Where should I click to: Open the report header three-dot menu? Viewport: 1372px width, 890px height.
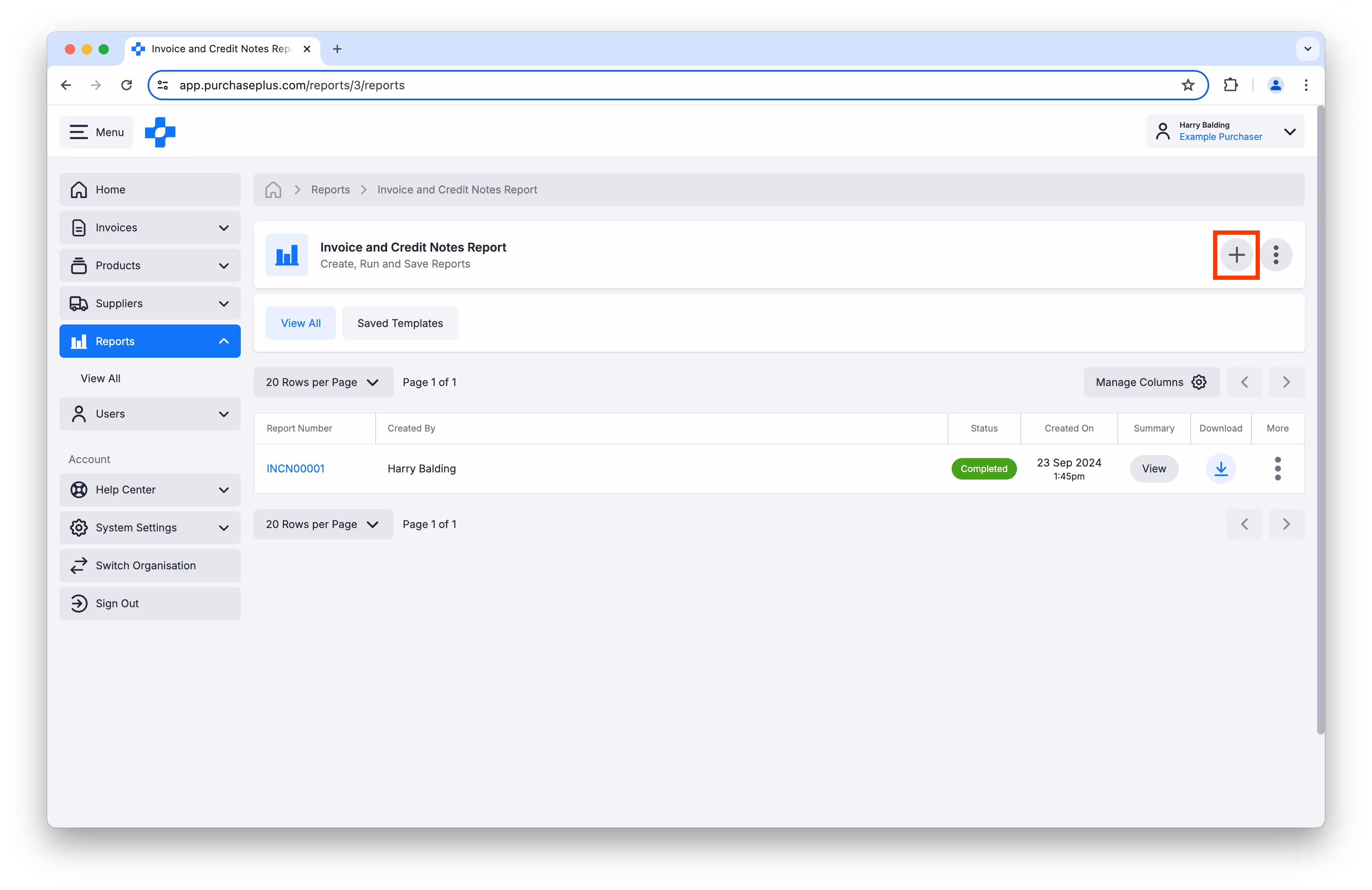click(1276, 255)
